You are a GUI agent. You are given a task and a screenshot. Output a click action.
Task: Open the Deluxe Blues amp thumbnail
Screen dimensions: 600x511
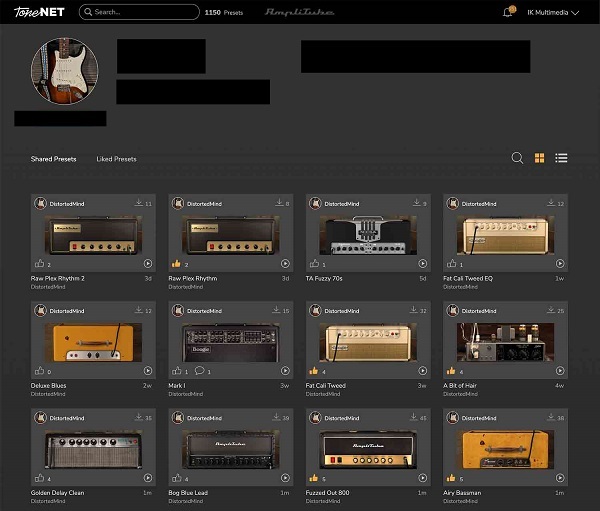point(93,342)
